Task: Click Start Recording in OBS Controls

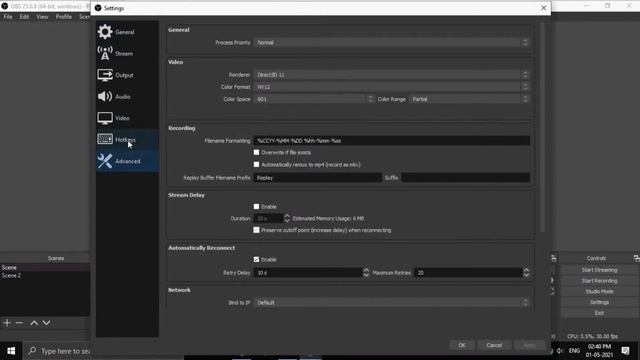Action: click(599, 281)
